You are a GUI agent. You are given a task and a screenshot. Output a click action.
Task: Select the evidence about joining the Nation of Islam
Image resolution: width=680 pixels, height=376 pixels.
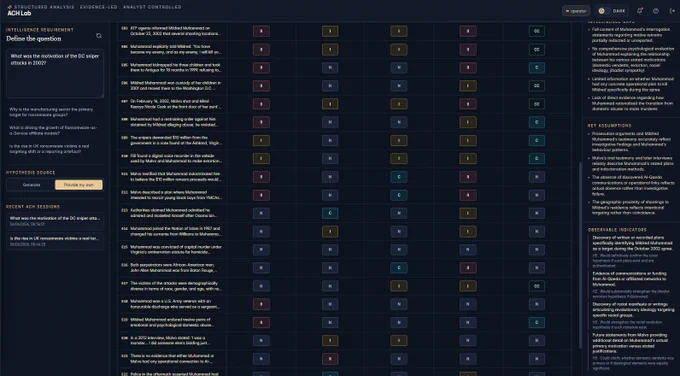click(172, 232)
